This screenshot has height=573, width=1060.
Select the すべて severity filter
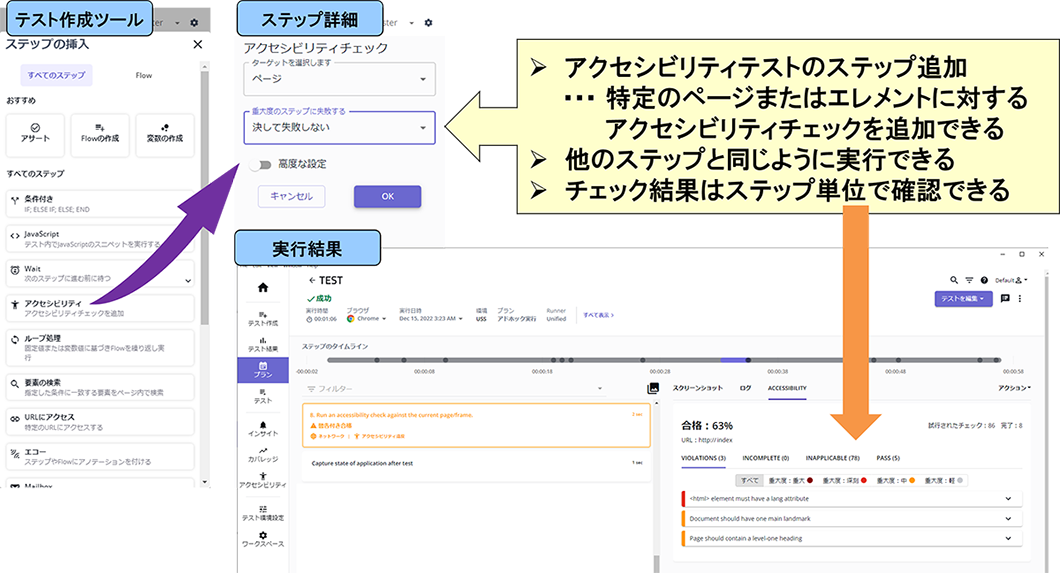pyautogui.click(x=747, y=480)
